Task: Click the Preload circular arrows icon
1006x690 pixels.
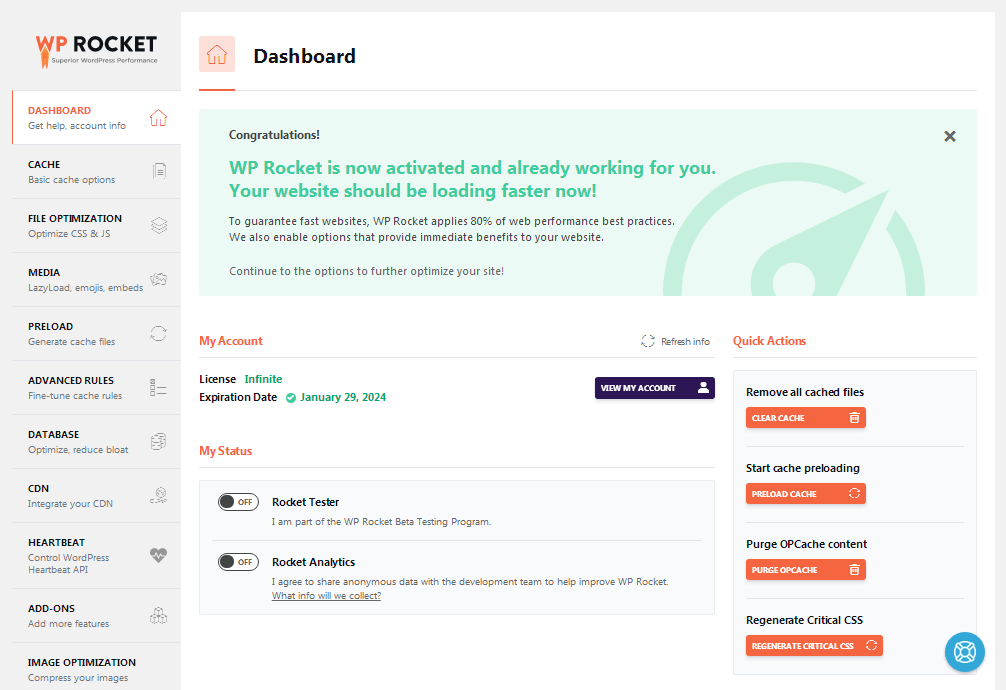Action: pyautogui.click(x=158, y=334)
